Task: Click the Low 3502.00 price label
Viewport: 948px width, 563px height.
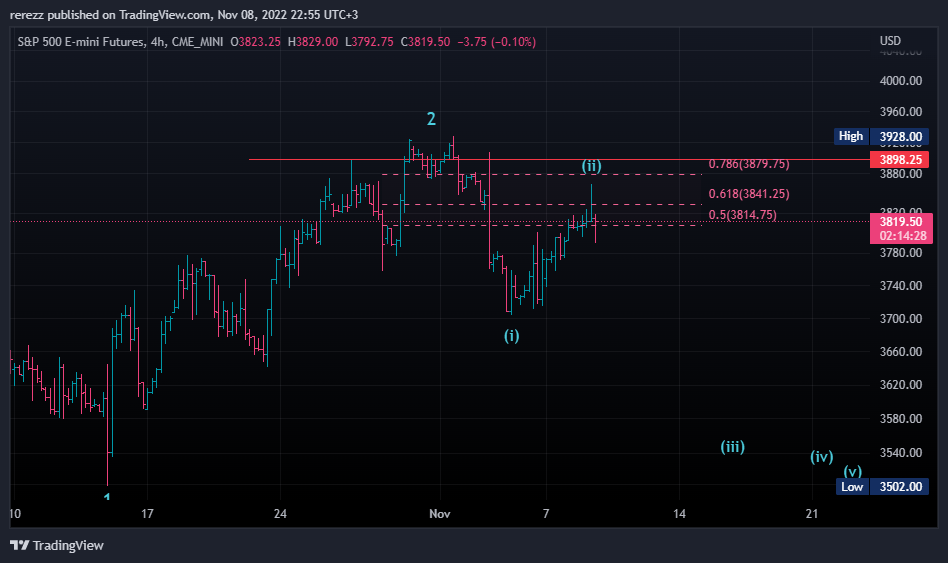Action: pyautogui.click(x=882, y=487)
